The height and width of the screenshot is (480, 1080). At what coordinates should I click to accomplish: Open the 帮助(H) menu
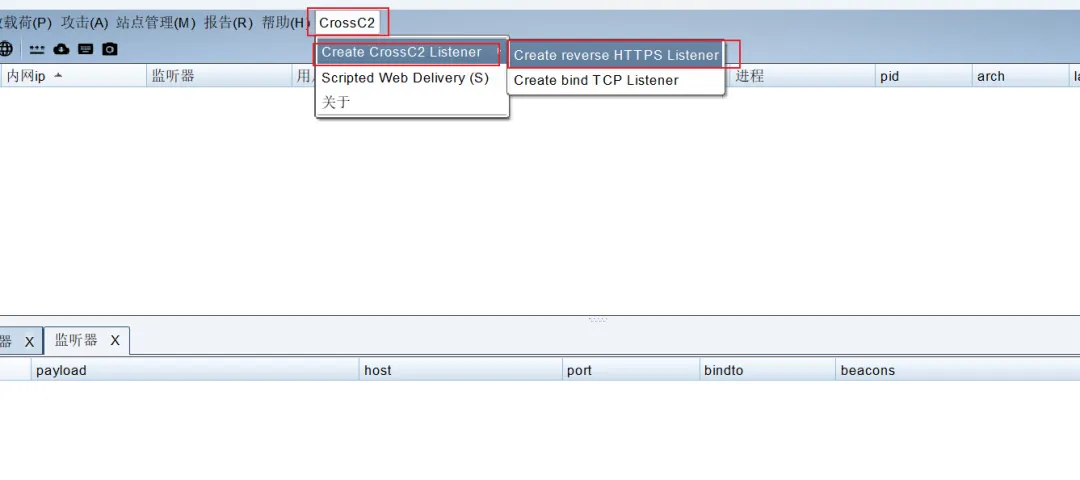(x=285, y=23)
